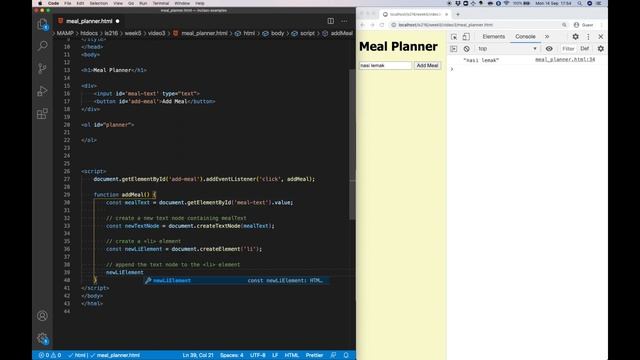640x360 pixels.
Task: Open editor More Actions ellipsis menu
Action: 344,21
